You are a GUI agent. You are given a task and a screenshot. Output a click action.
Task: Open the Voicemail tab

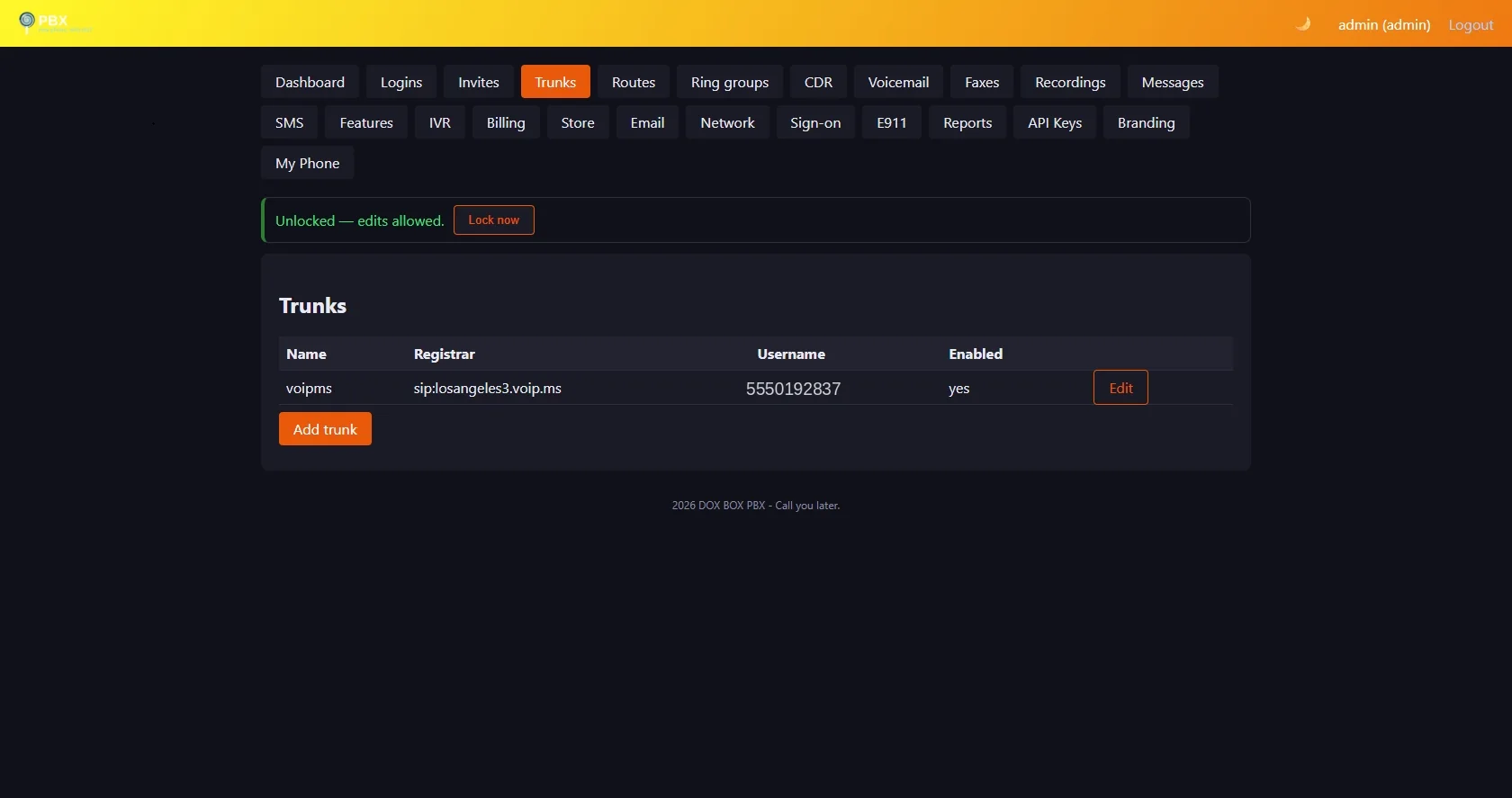pyautogui.click(x=898, y=82)
